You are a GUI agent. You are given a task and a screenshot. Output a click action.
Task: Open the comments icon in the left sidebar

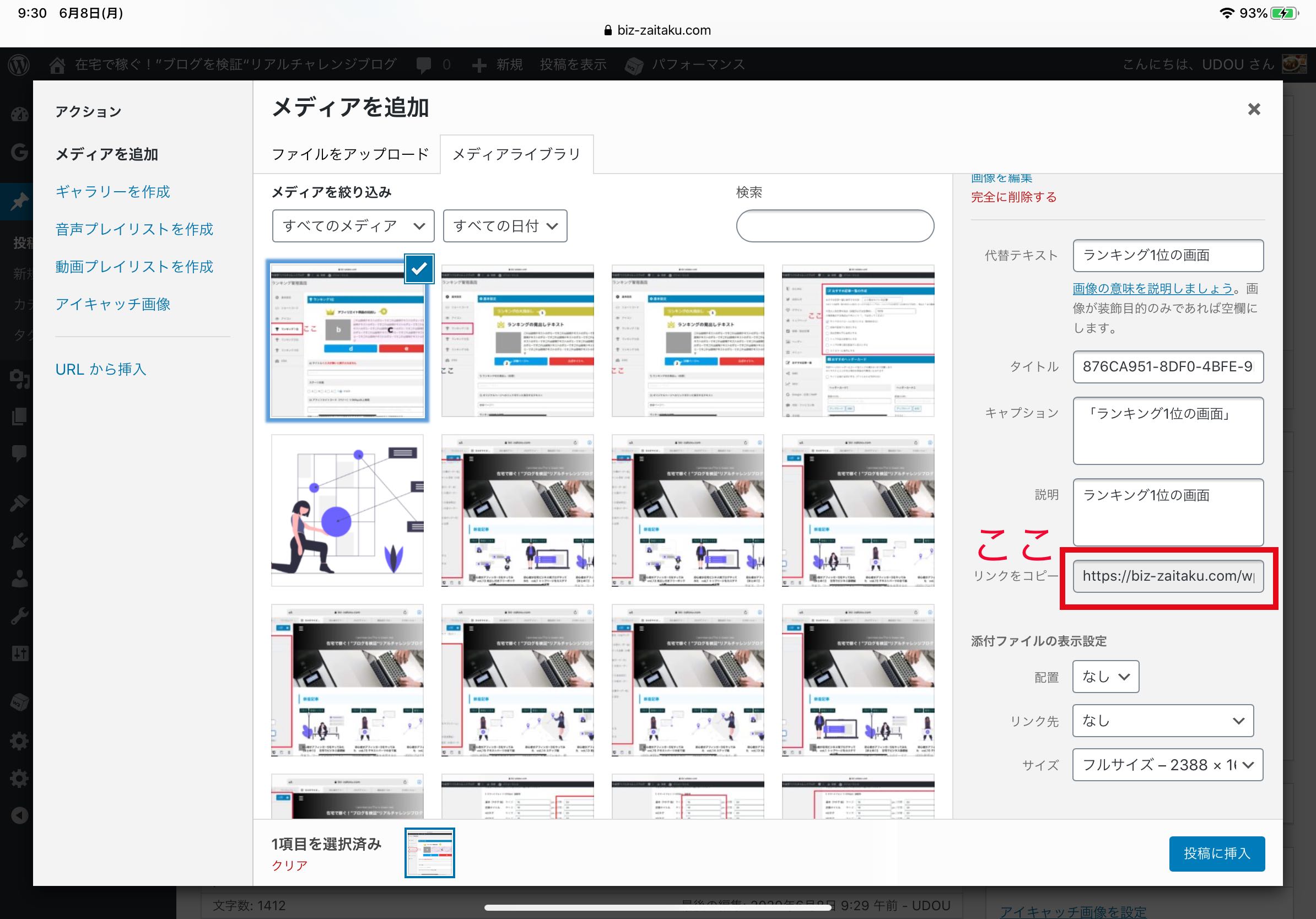19,453
